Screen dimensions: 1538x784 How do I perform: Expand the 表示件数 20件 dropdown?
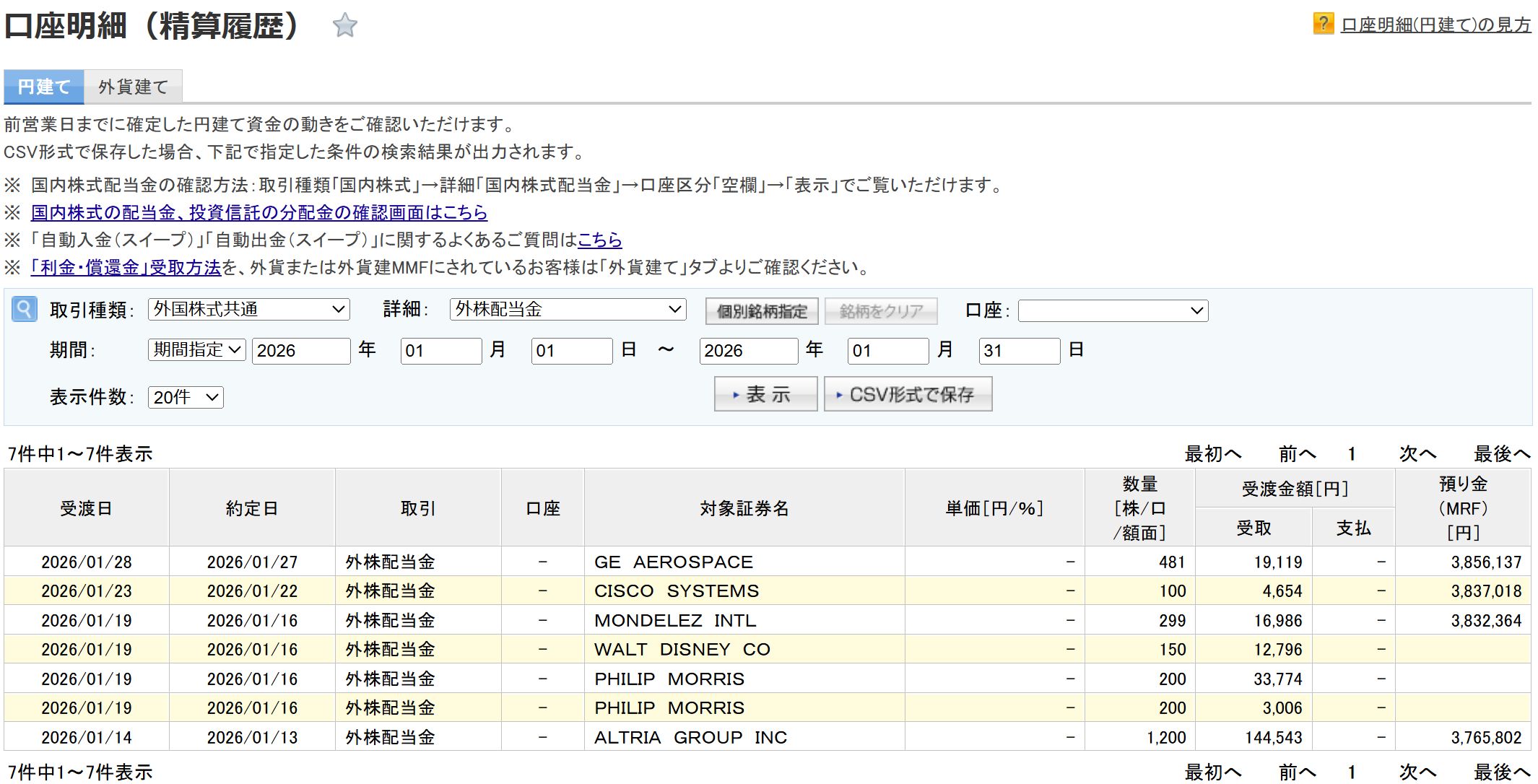[186, 397]
